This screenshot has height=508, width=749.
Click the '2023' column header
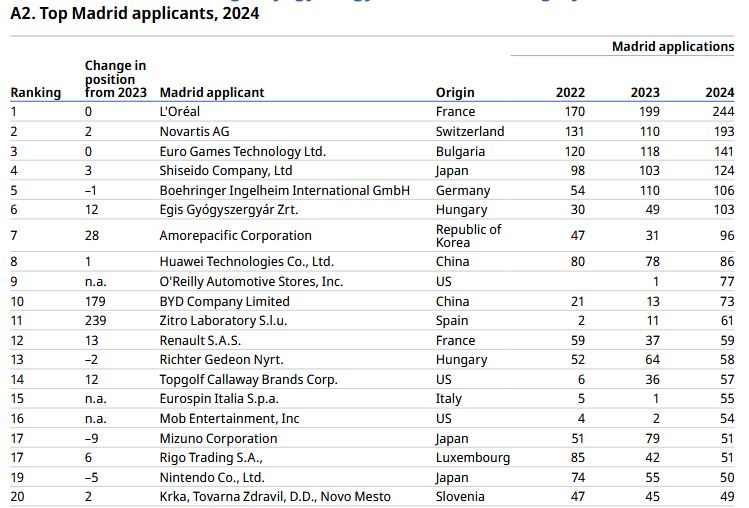[645, 92]
